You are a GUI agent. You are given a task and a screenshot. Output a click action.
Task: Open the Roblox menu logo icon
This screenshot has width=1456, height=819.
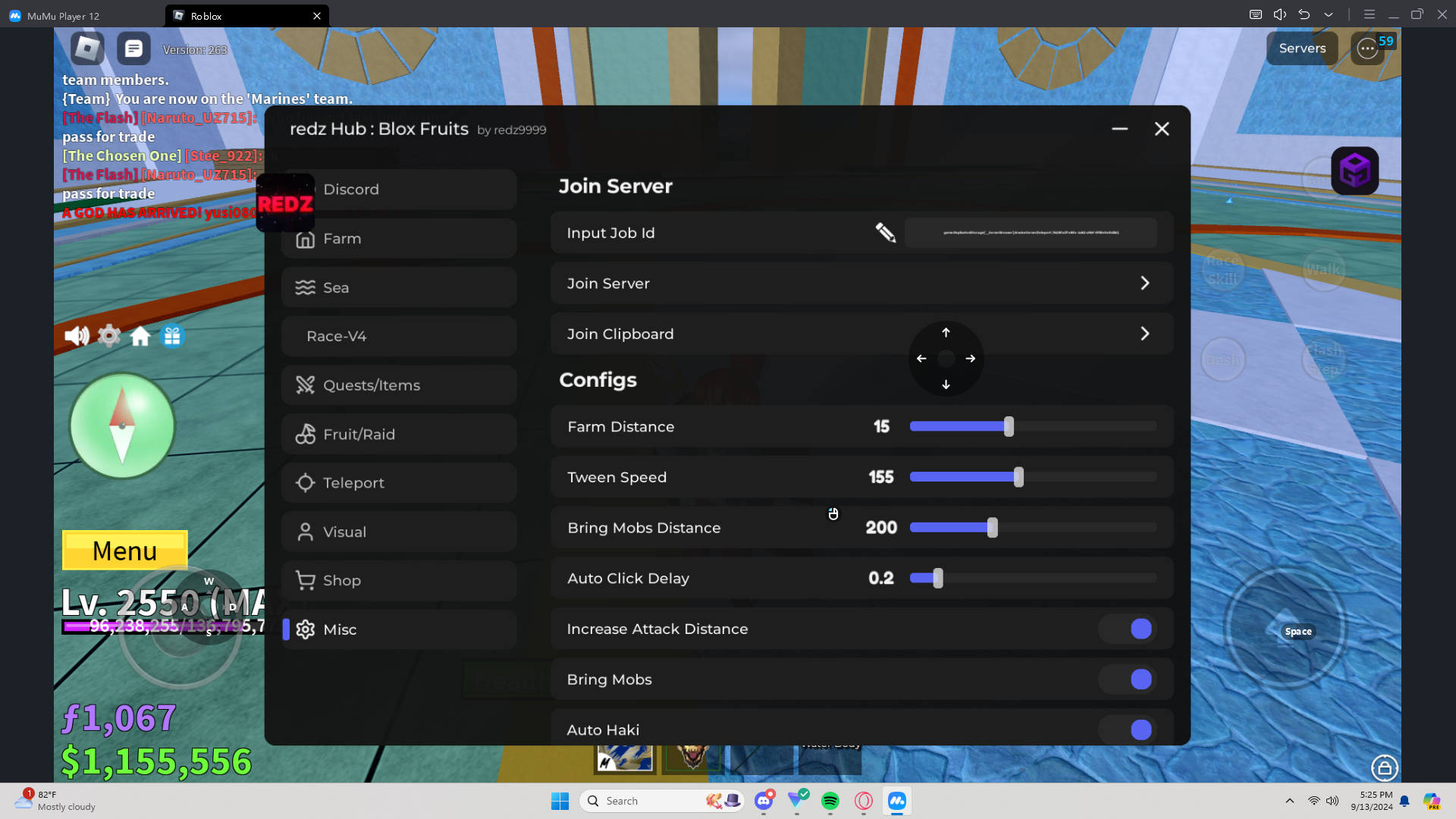tap(87, 49)
